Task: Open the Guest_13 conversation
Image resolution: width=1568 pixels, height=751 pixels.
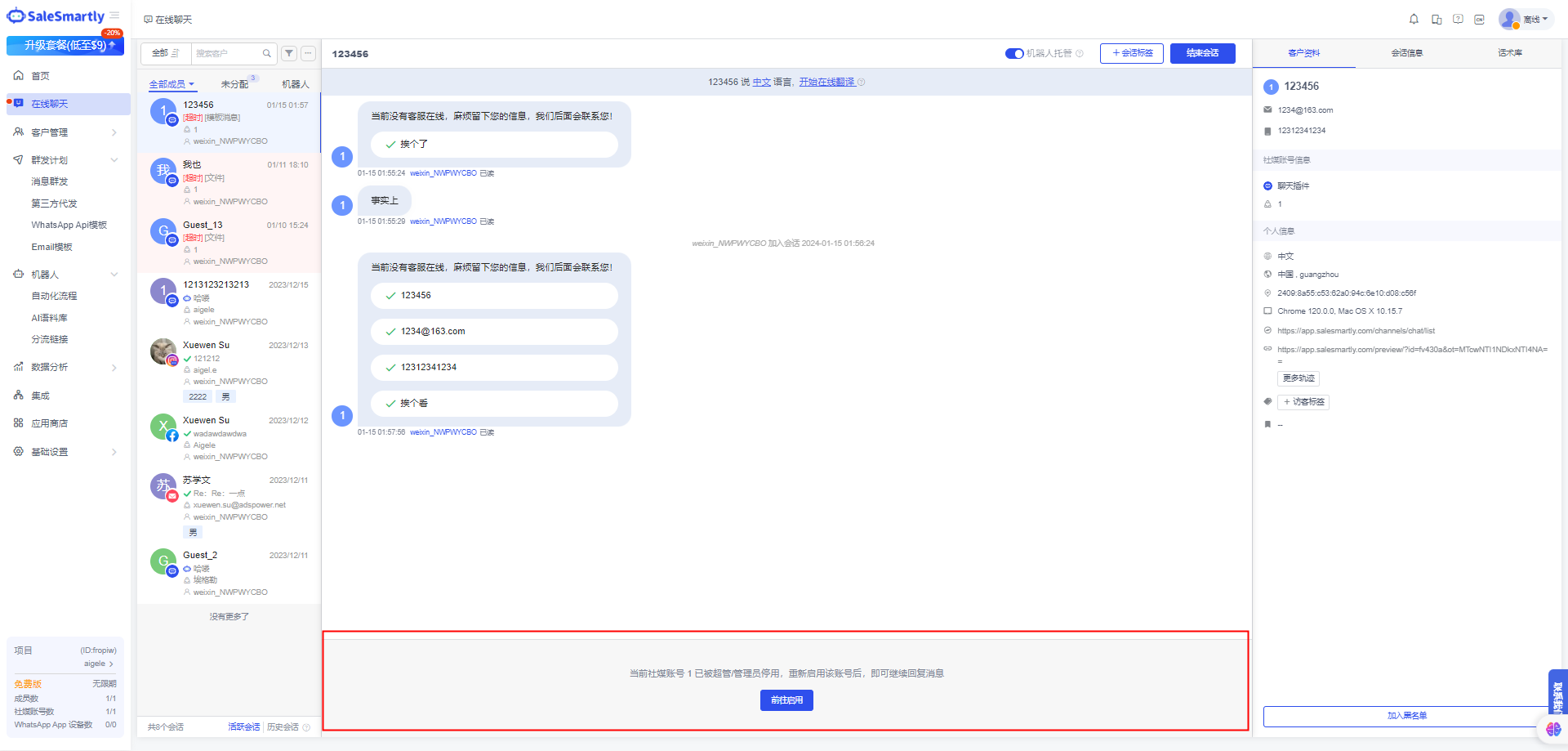Action: [x=229, y=243]
